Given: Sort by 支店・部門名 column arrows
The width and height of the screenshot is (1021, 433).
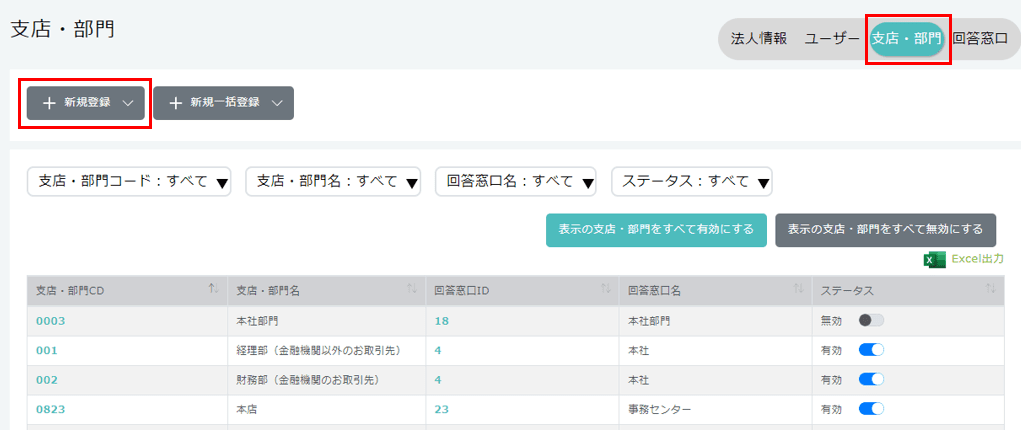Looking at the screenshot, I should click(x=412, y=289).
